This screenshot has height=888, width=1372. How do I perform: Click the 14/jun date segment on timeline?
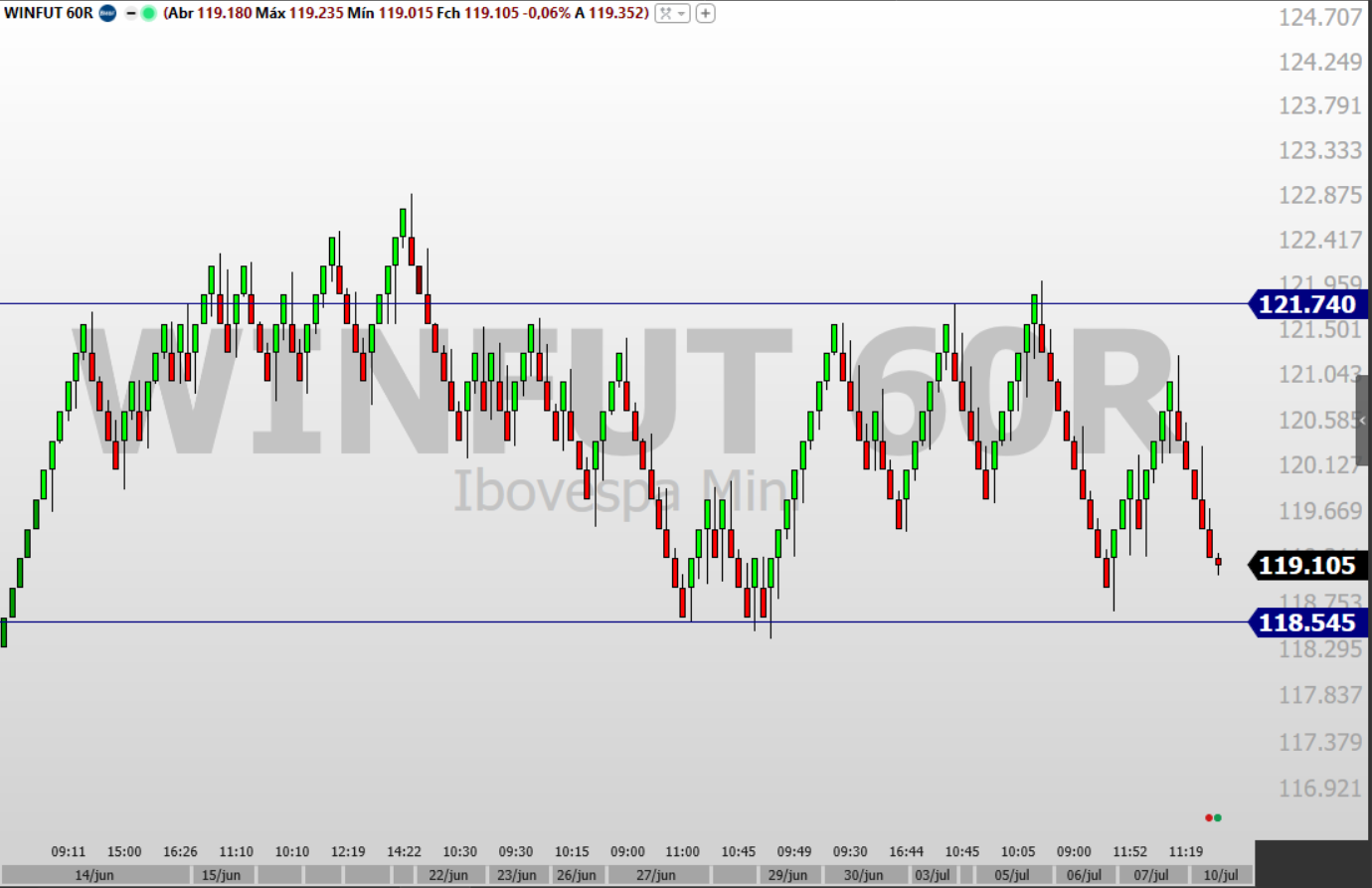[93, 875]
